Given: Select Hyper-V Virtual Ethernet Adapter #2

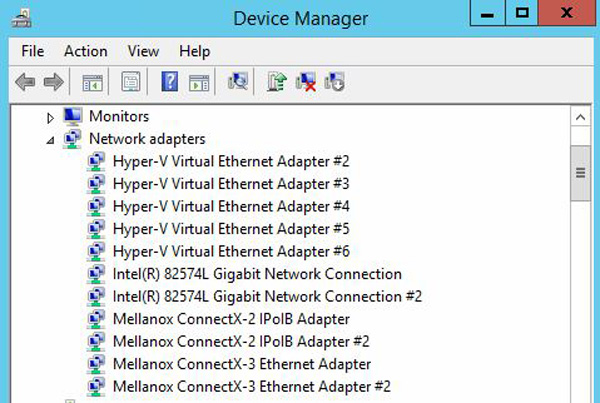Looking at the screenshot, I should 230,161.
